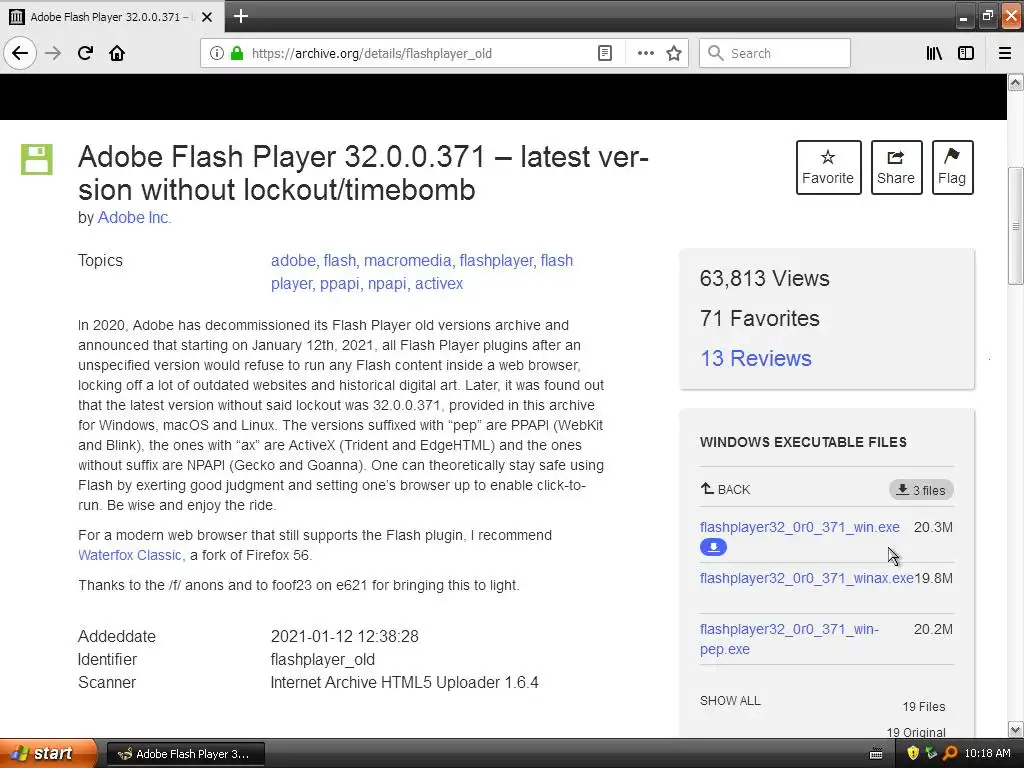Open the Firefox hamburger menu

1005,53
